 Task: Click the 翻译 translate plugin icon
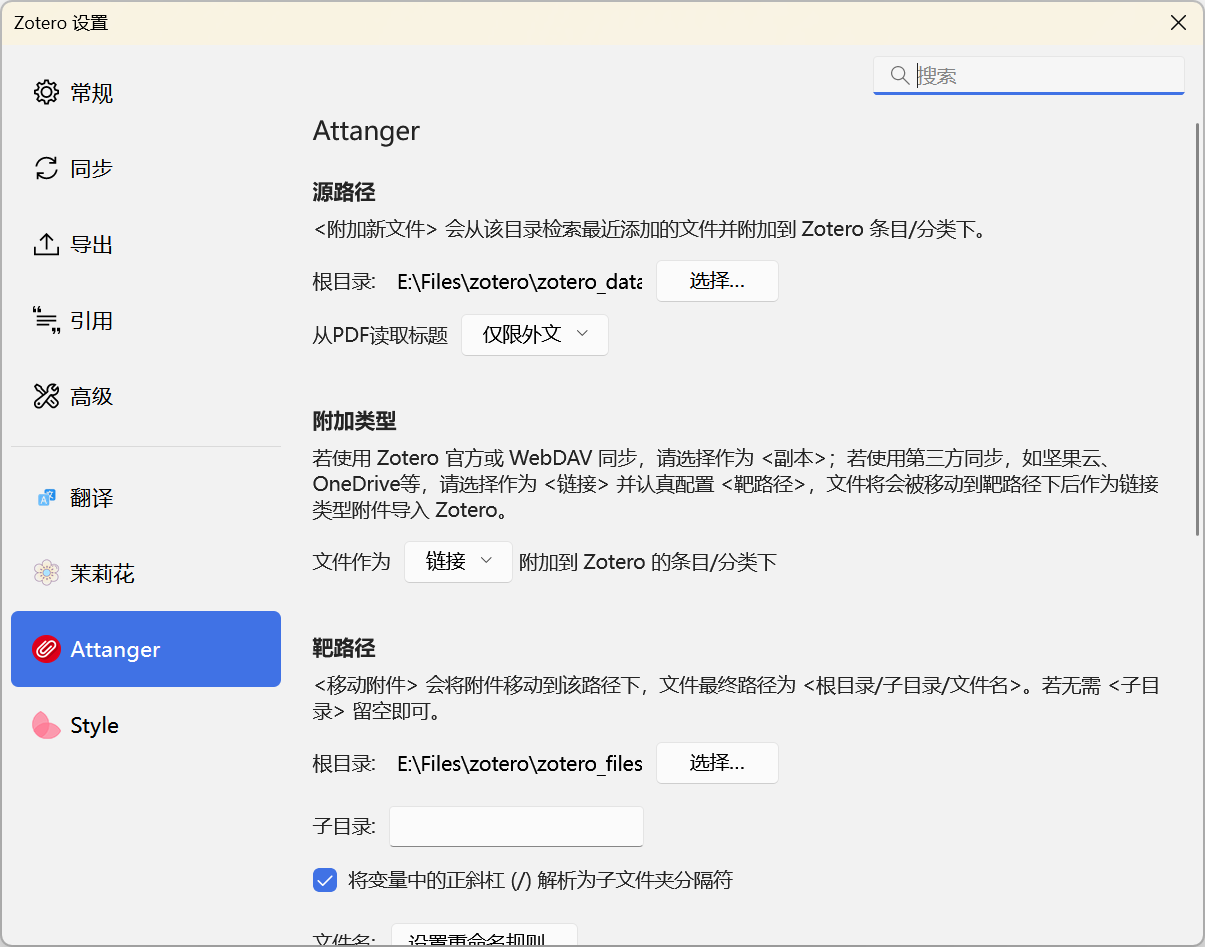click(x=46, y=498)
